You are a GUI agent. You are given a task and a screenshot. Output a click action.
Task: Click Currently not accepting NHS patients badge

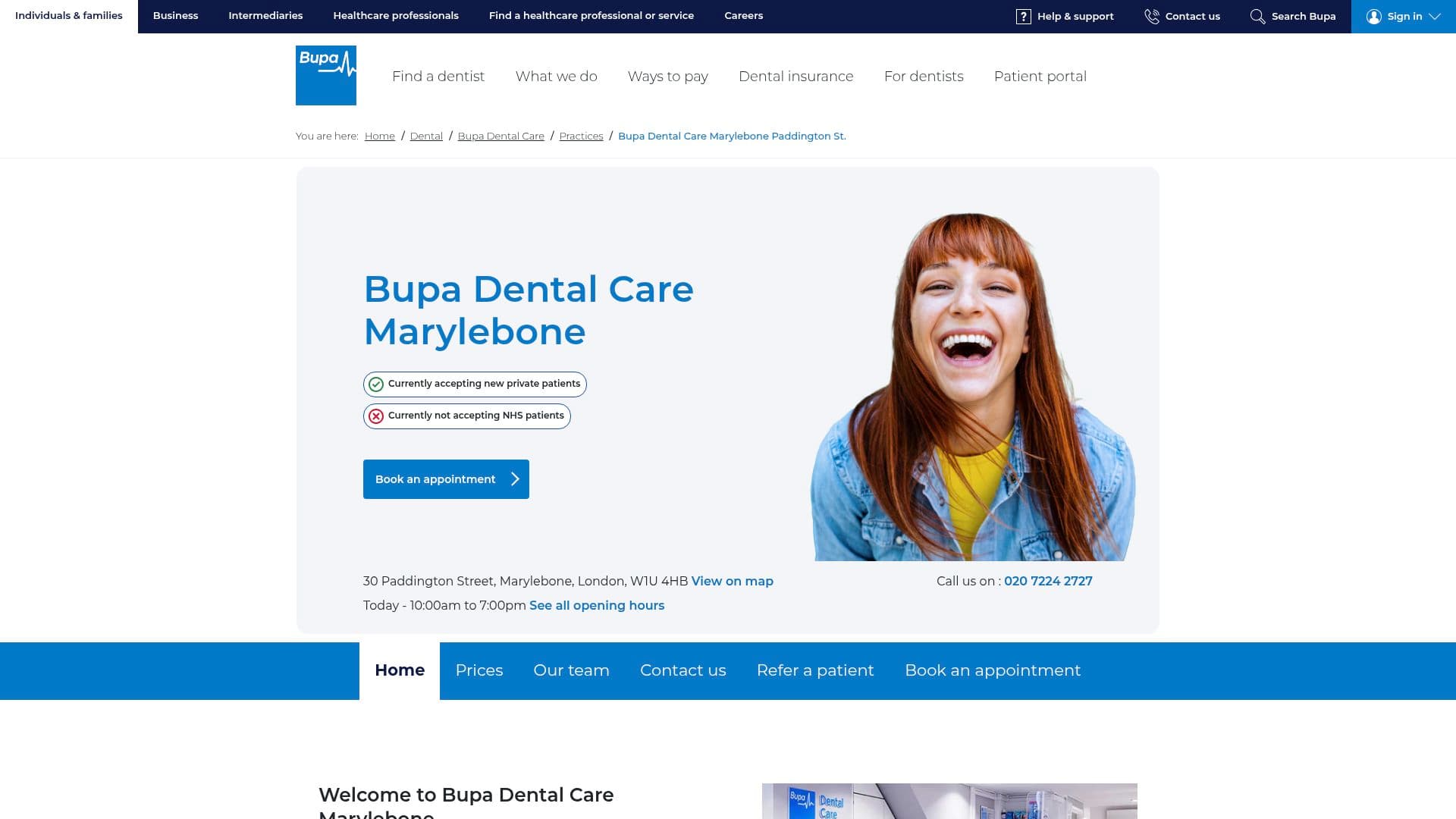[x=467, y=416]
